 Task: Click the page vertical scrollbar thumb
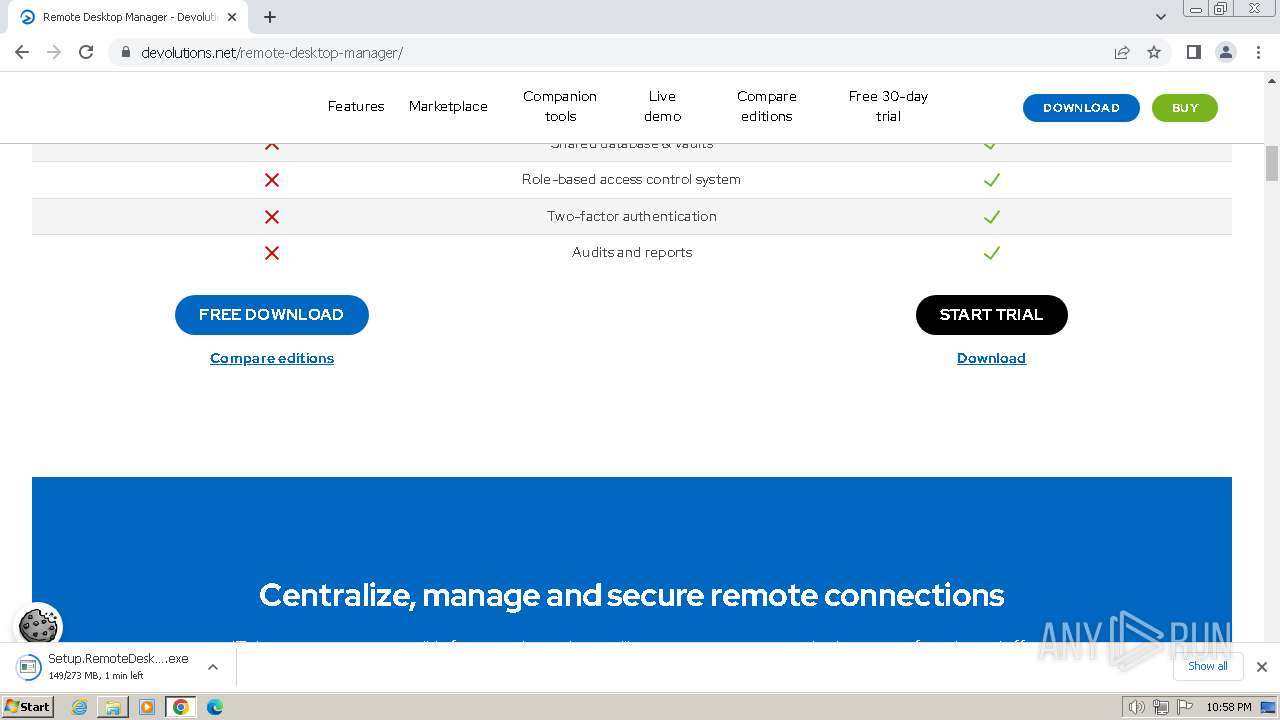click(1271, 163)
